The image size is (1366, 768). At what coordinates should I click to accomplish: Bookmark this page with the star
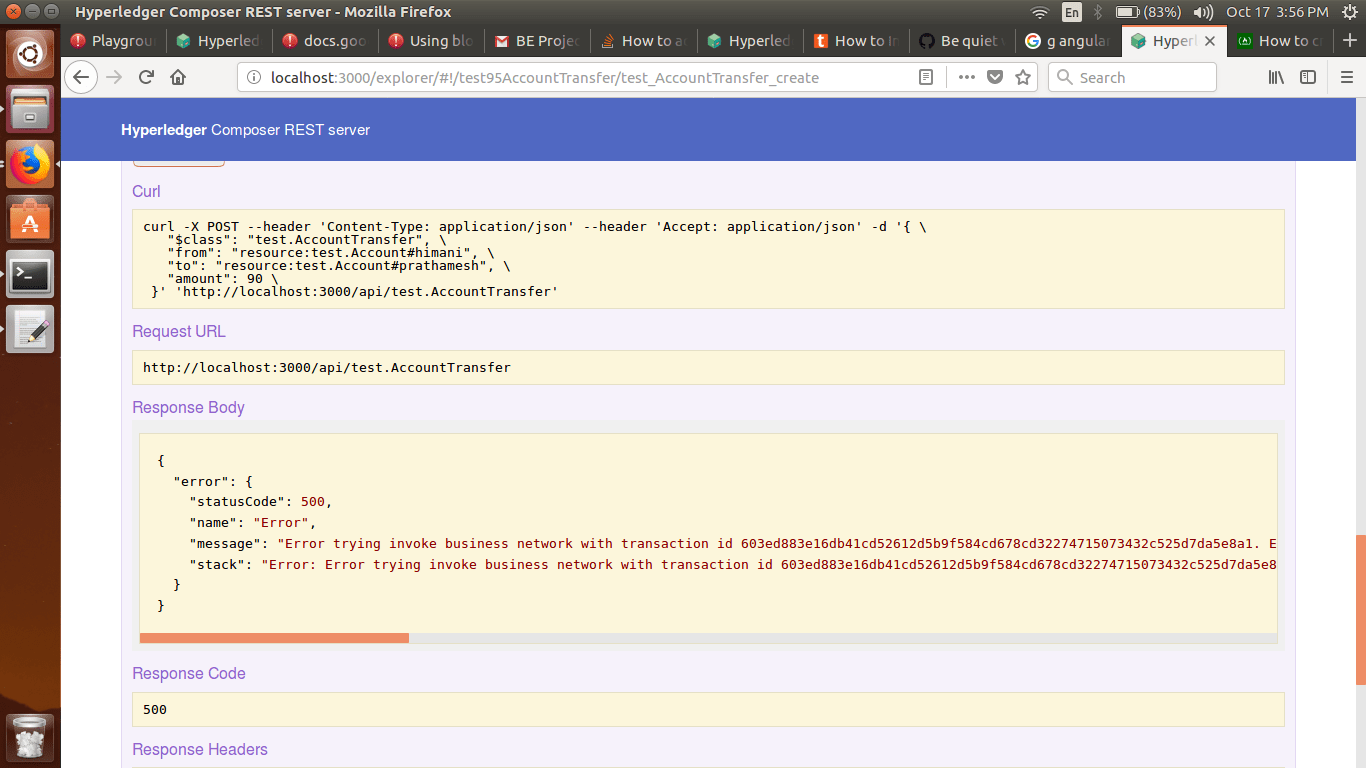point(1022,77)
